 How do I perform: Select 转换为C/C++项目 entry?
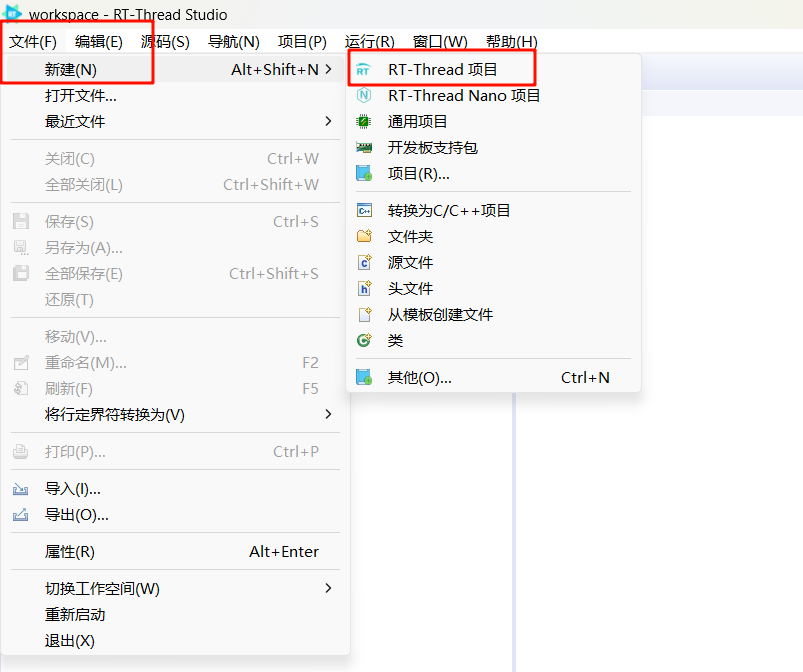494,211
